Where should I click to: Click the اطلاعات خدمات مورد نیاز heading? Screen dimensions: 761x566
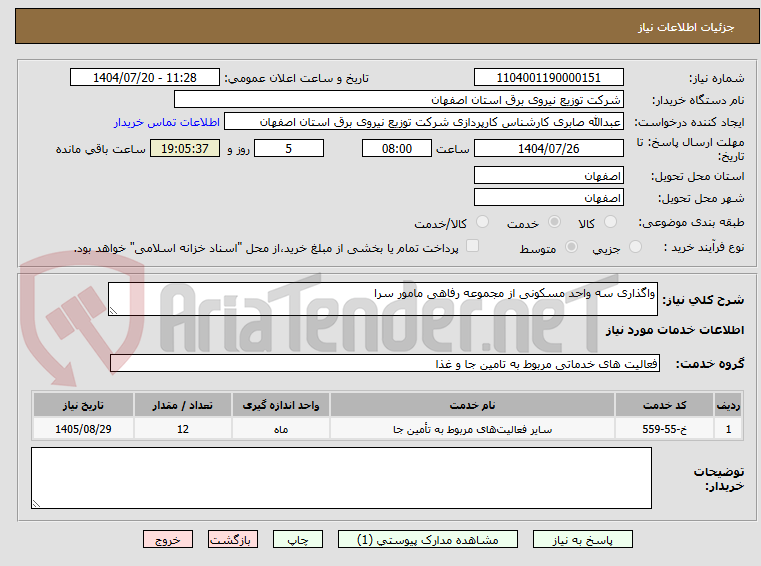pyautogui.click(x=675, y=330)
